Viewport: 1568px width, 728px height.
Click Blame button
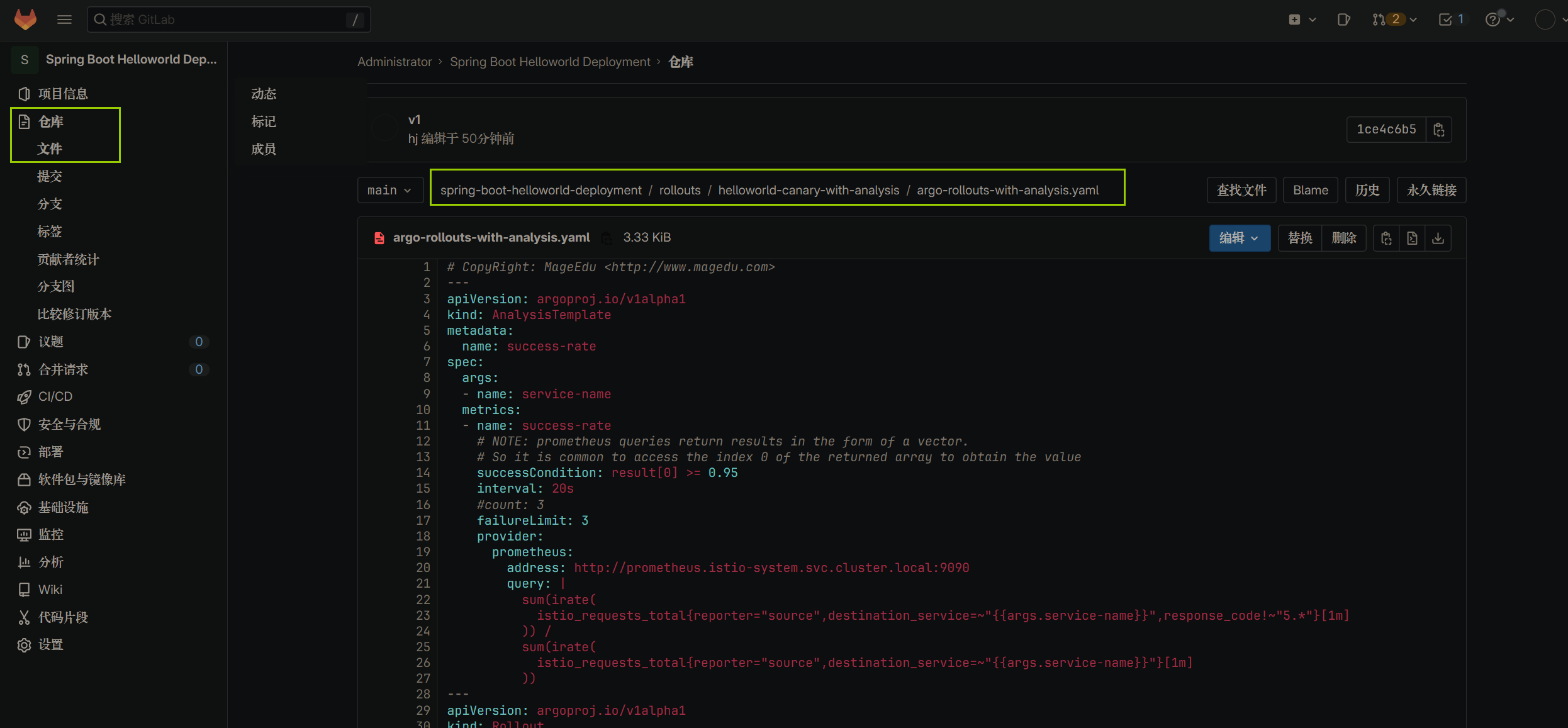coord(1311,190)
